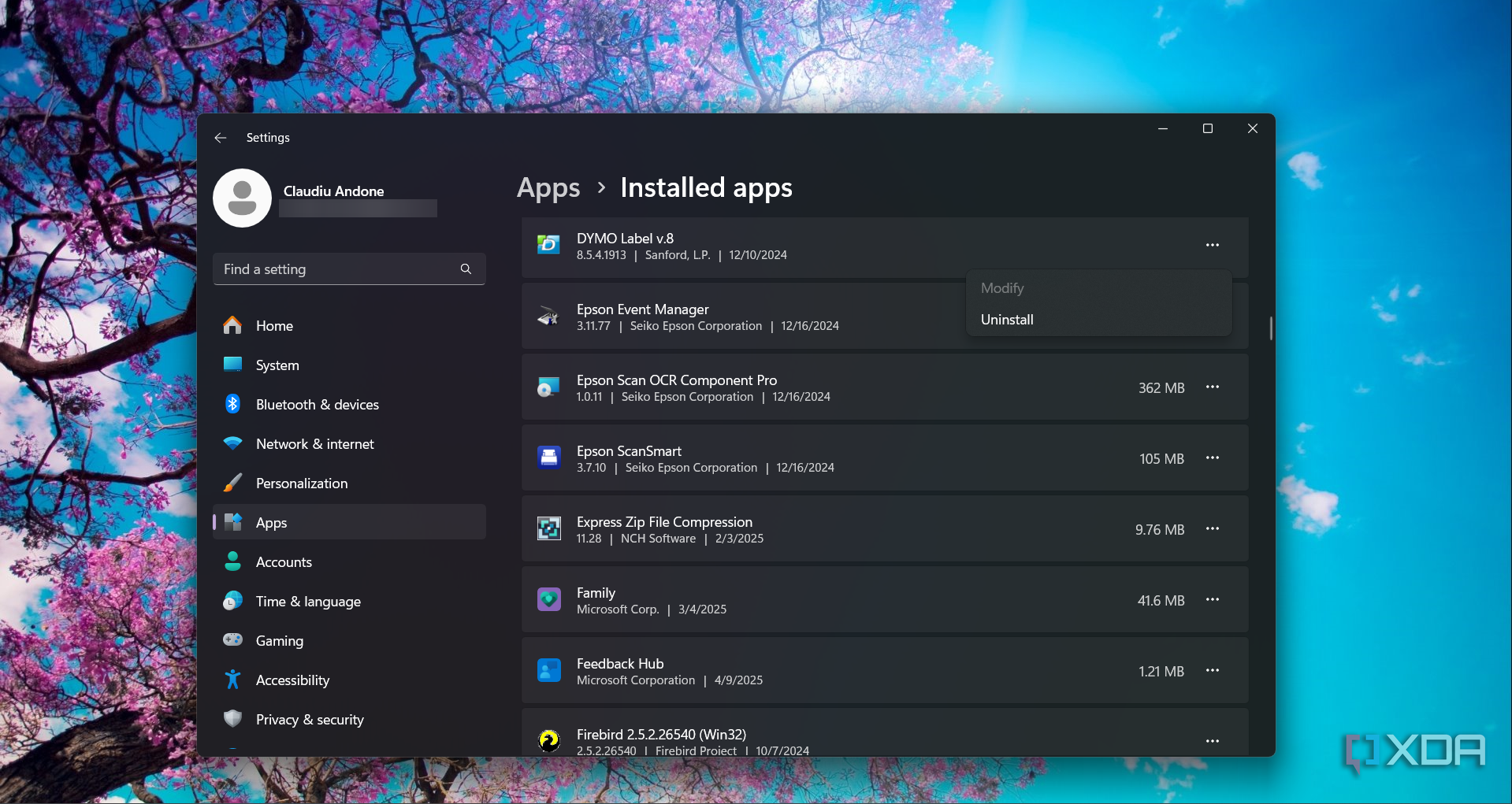Click the Apps breadcrumb link
The height and width of the screenshot is (804, 1512).
548,188
